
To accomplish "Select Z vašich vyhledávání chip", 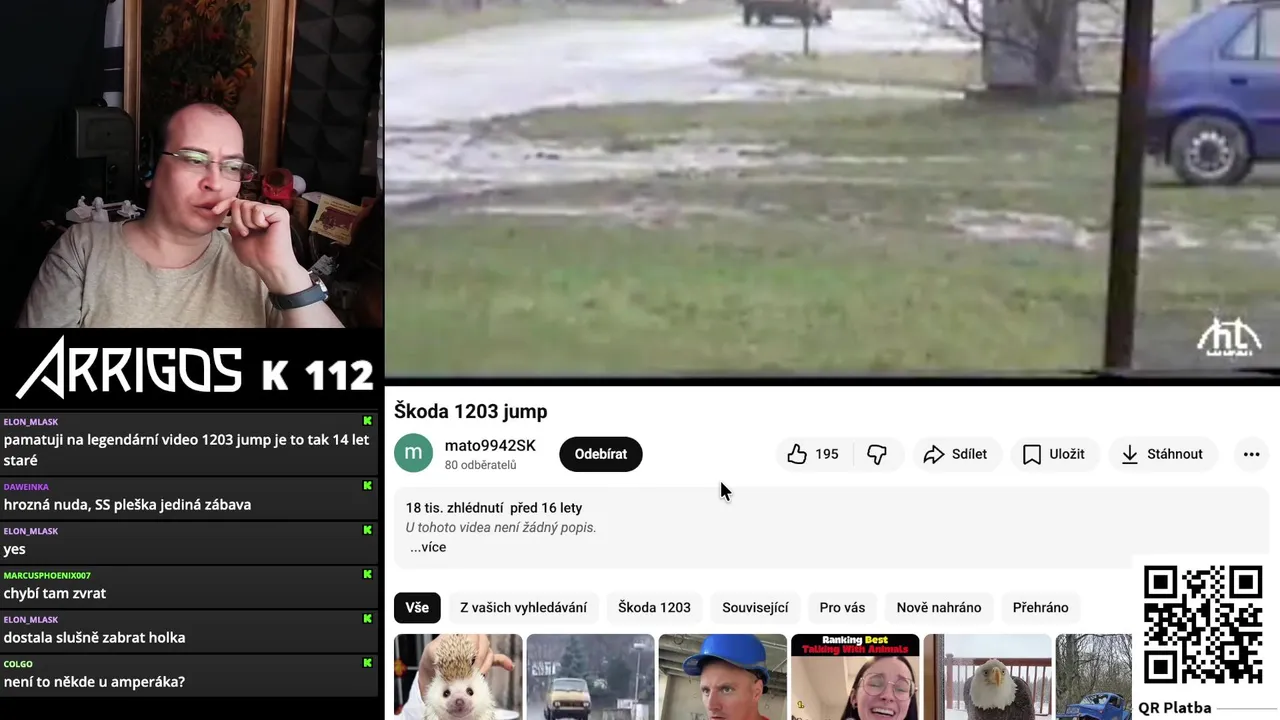I will pyautogui.click(x=523, y=607).
